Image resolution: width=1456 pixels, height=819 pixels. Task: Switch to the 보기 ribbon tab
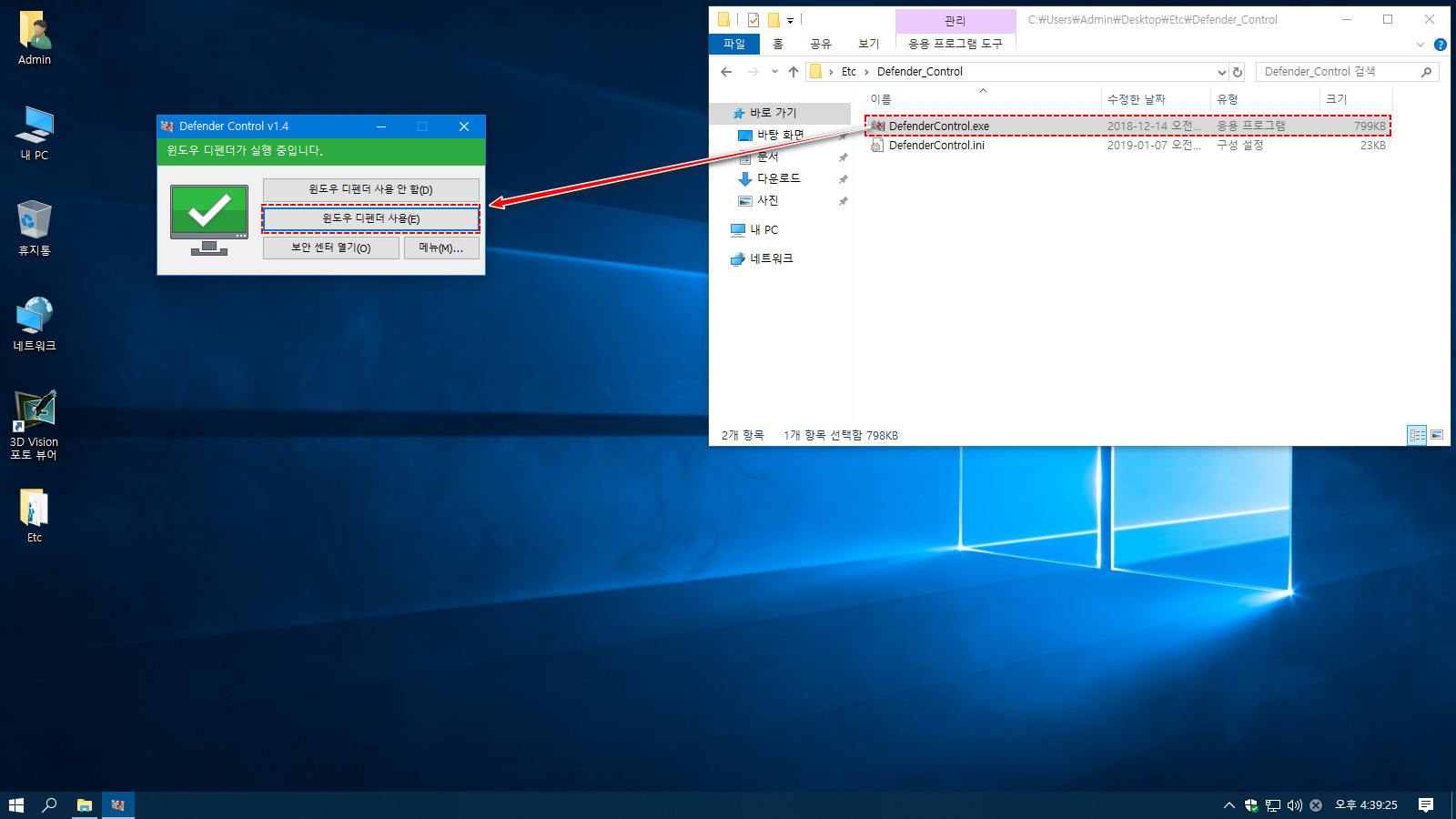869,44
